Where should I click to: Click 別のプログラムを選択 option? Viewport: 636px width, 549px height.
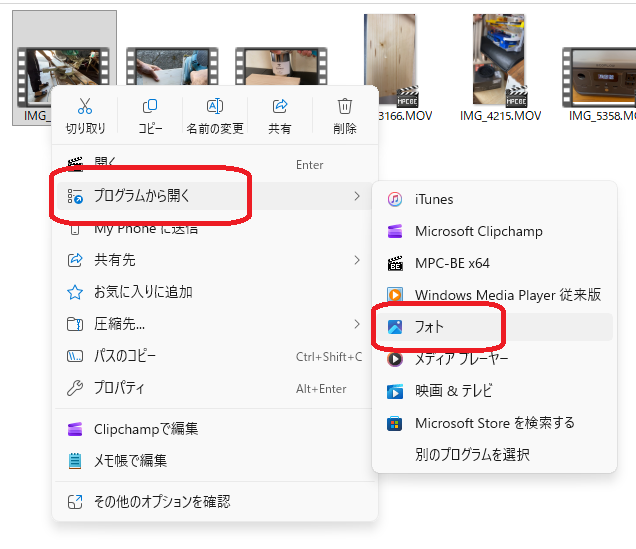coord(494,455)
